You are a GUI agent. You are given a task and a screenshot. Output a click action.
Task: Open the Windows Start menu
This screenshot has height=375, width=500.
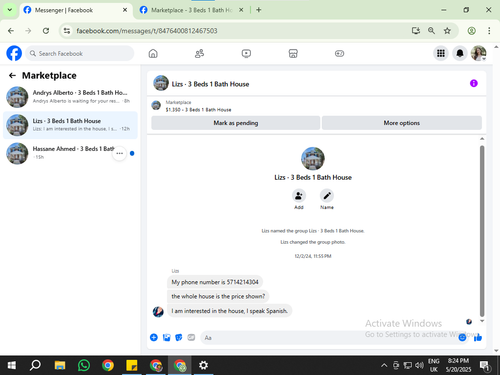coord(11,365)
